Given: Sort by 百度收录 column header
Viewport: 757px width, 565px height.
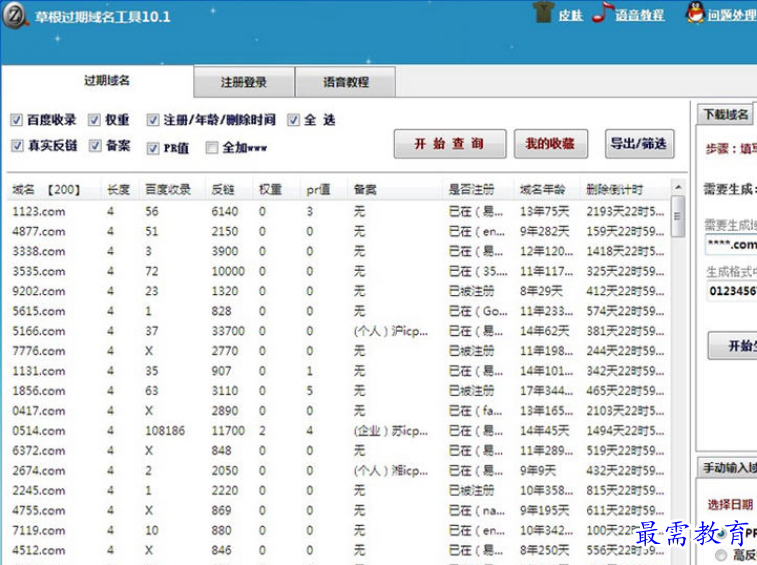Looking at the screenshot, I should point(167,190).
